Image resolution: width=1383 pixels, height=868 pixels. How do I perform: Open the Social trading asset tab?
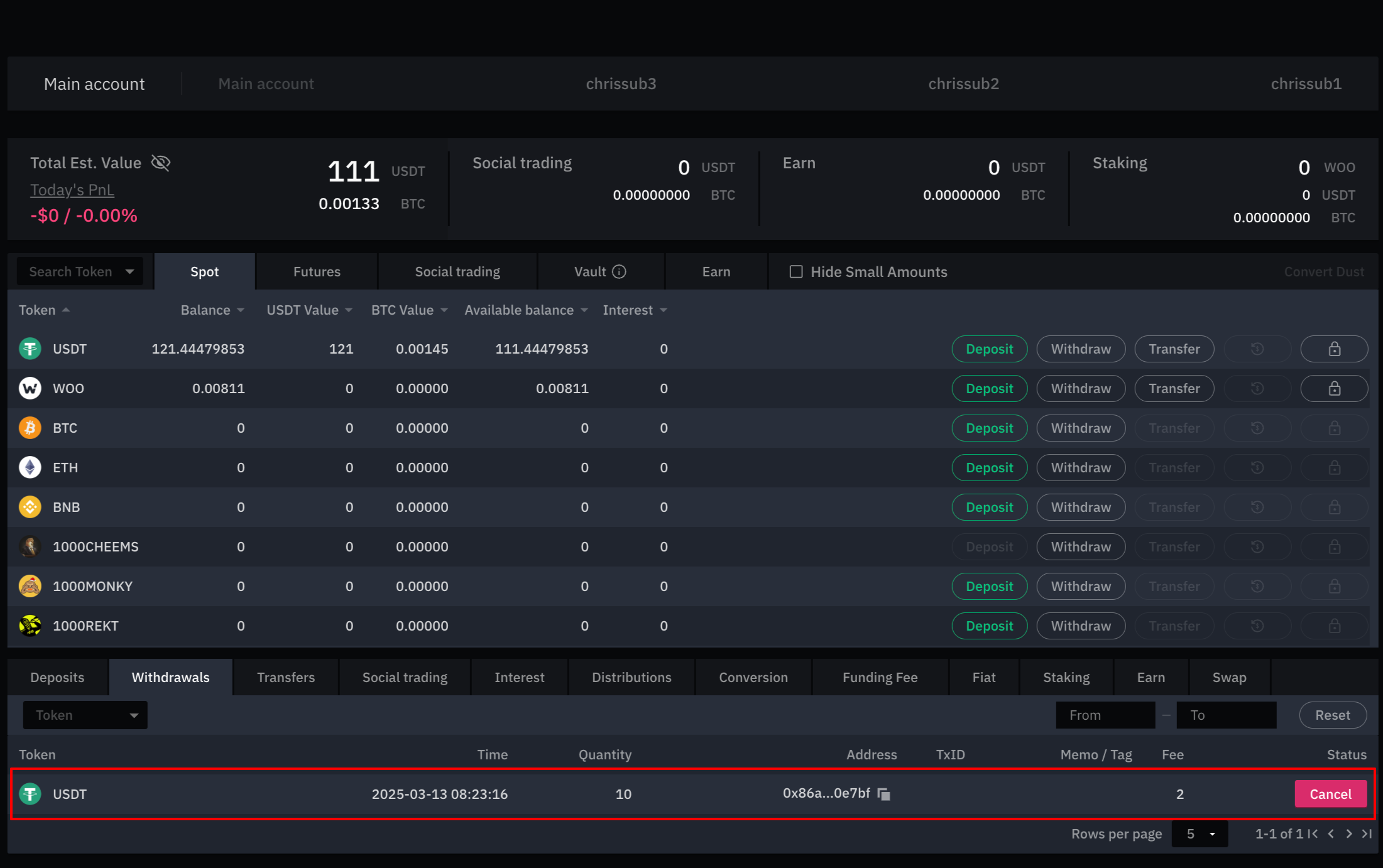(x=457, y=272)
